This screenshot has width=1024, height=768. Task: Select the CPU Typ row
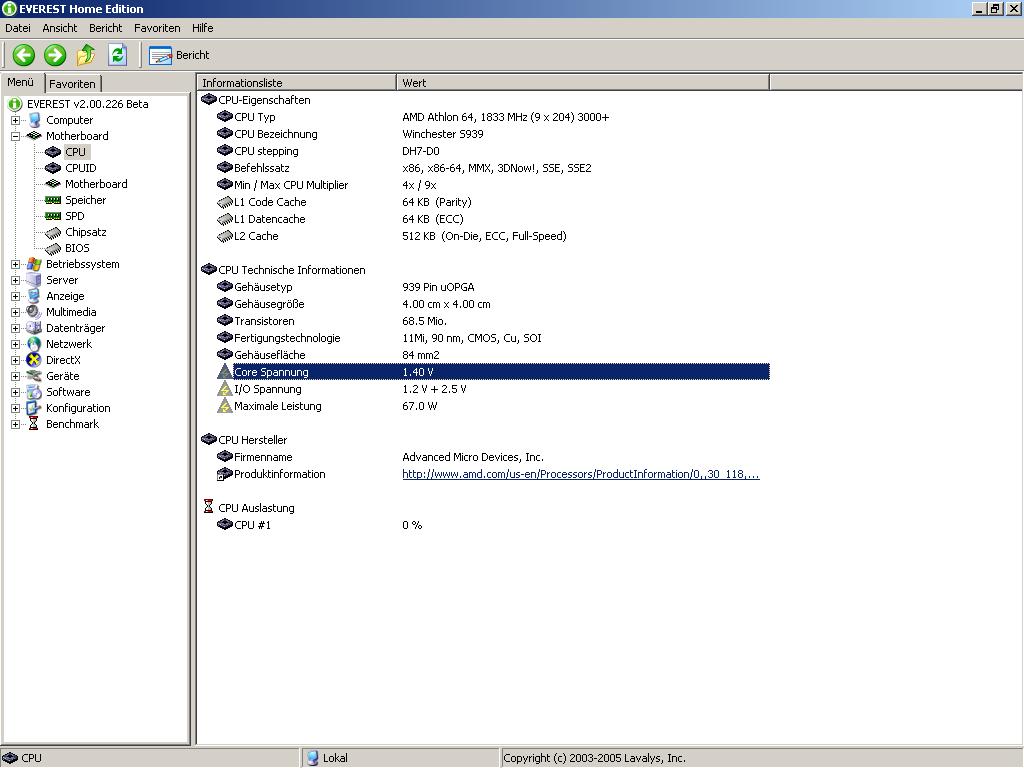point(483,117)
